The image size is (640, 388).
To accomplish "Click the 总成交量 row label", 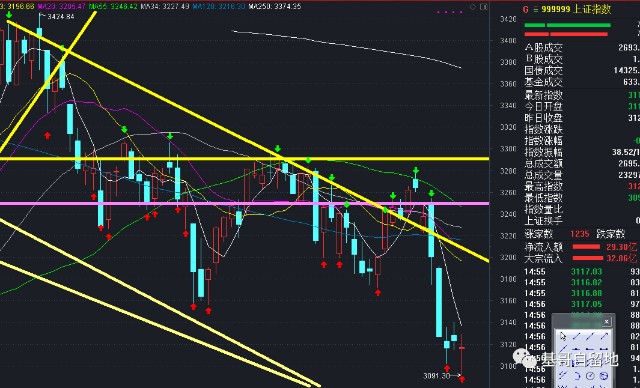I will coord(544,175).
